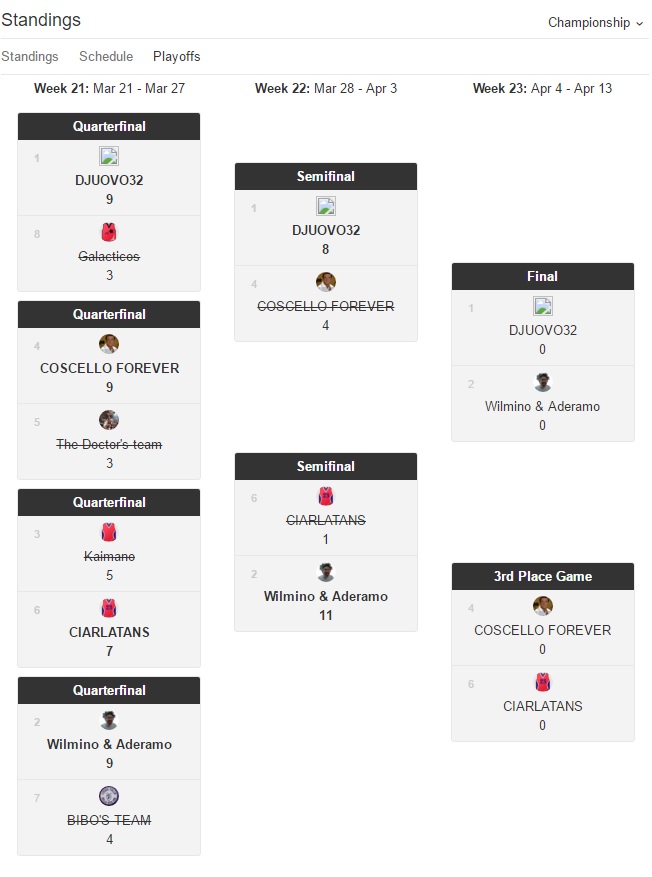Click Kaimano jersey icon
This screenshot has height=877, width=652.
coord(109,532)
